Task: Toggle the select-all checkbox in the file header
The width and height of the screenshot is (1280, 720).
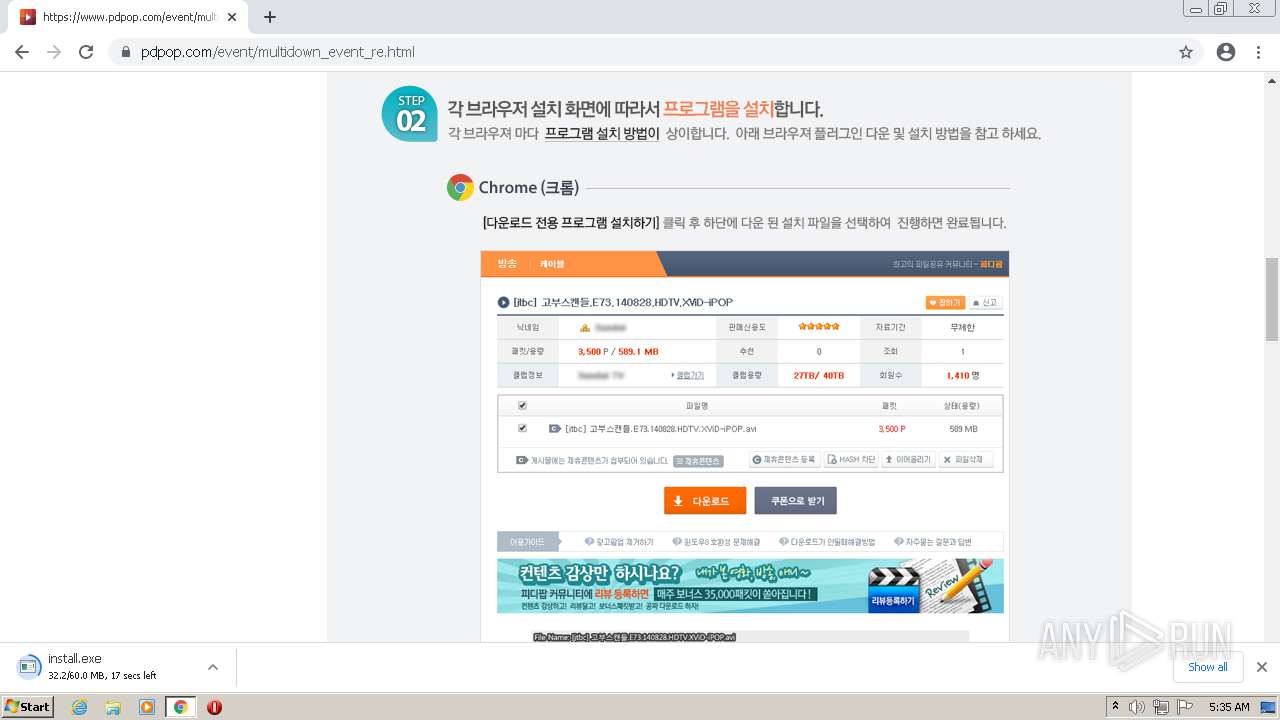Action: point(522,406)
